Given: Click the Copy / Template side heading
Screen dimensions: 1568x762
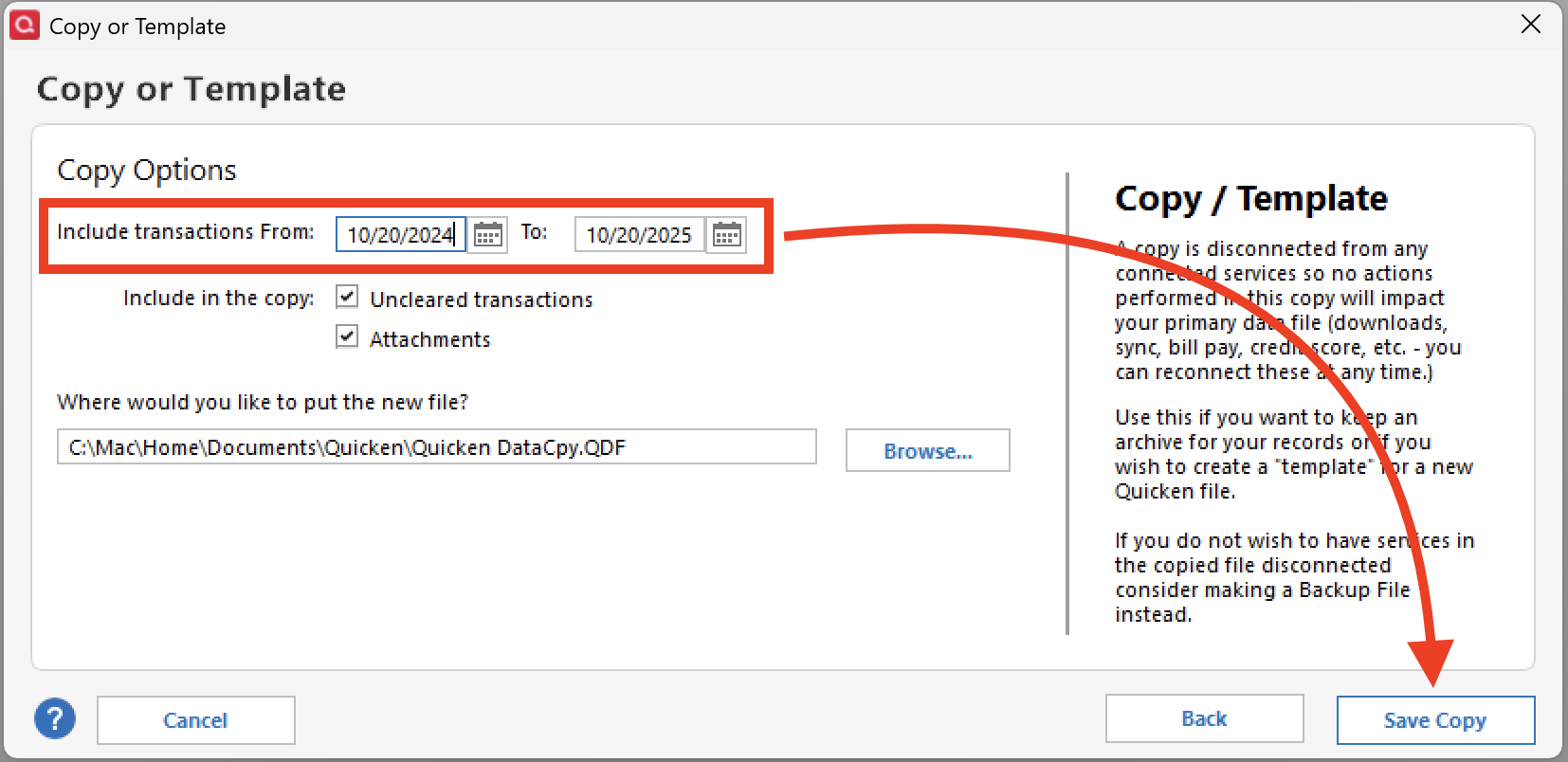Looking at the screenshot, I should (1251, 199).
